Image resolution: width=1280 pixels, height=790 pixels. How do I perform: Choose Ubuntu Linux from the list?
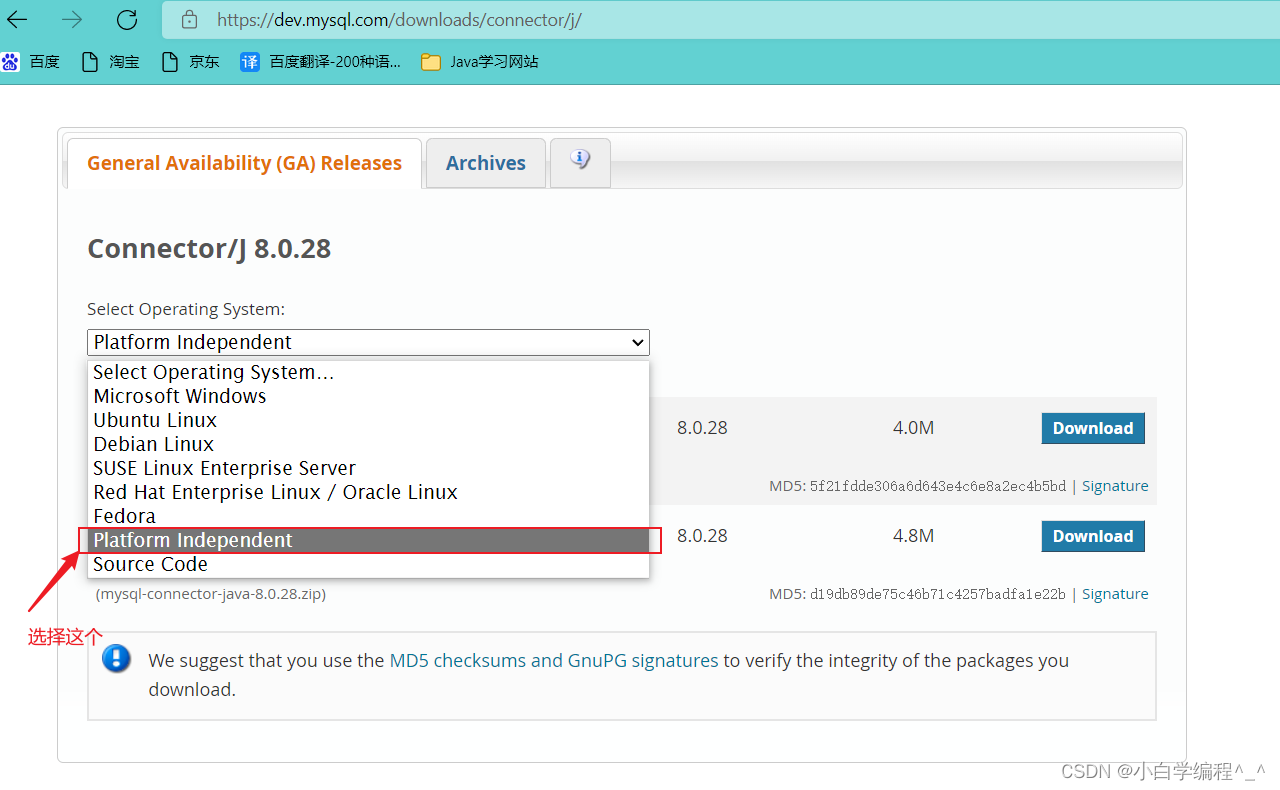[x=368, y=420]
